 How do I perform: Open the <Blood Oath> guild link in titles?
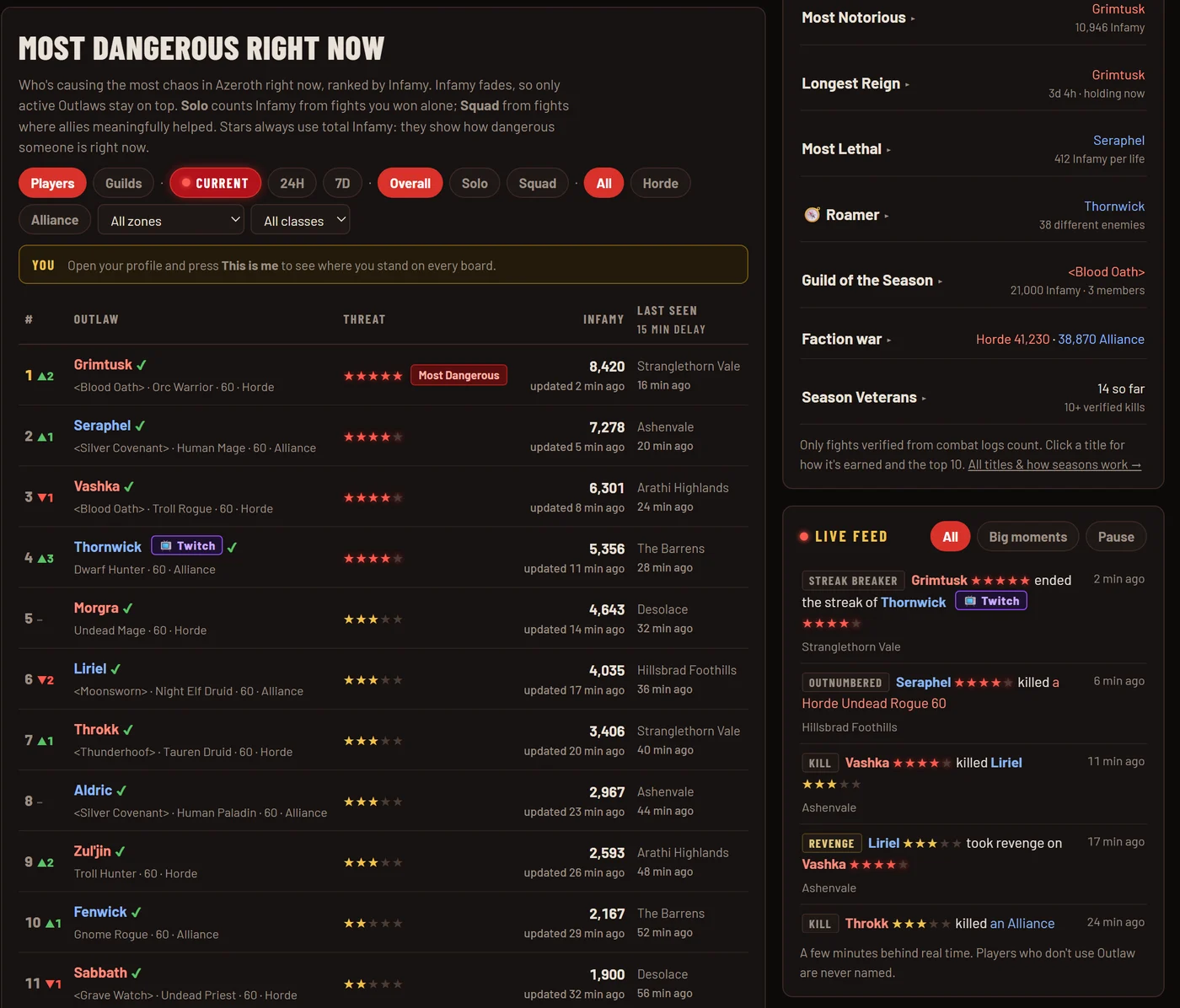[x=1106, y=271]
